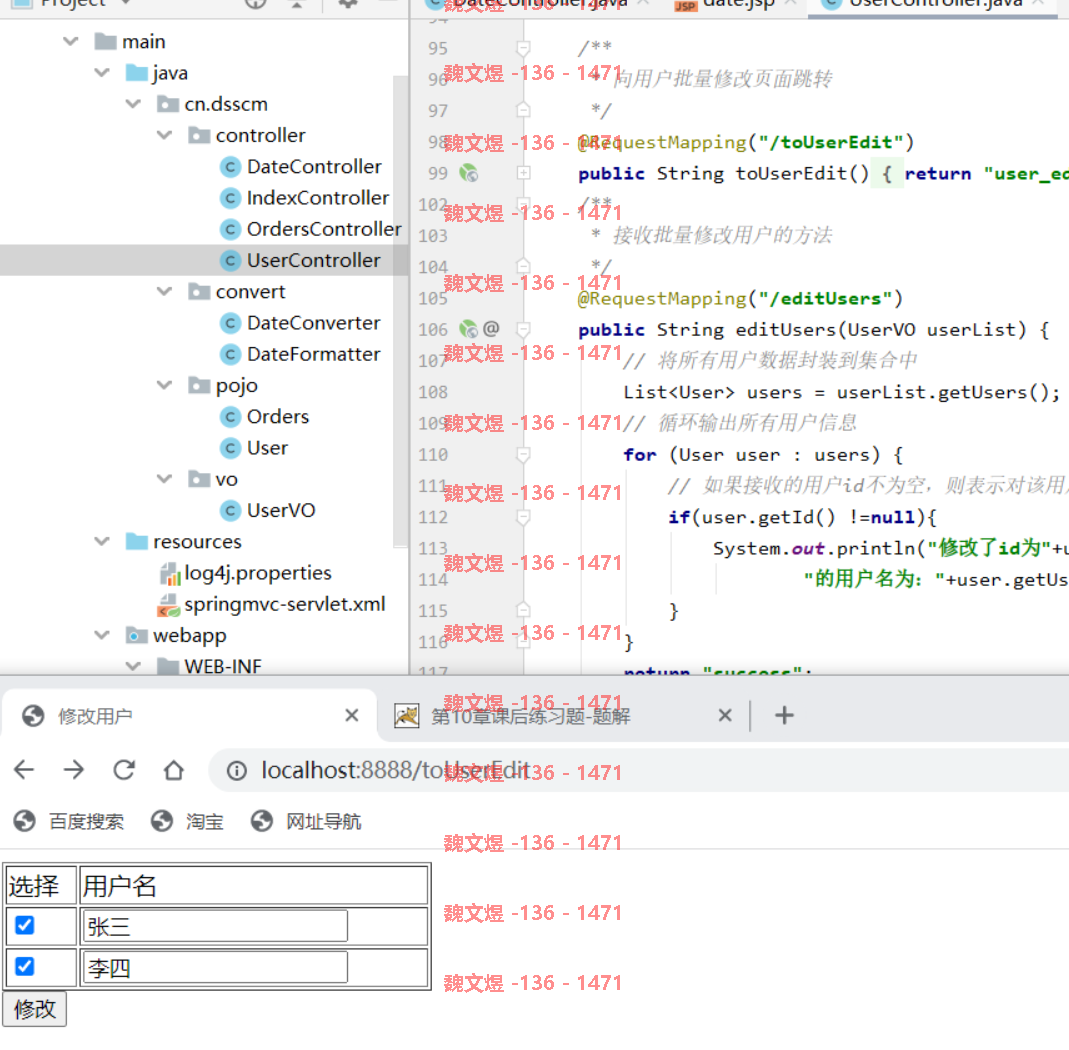Collapse the convert package

(x=165, y=292)
